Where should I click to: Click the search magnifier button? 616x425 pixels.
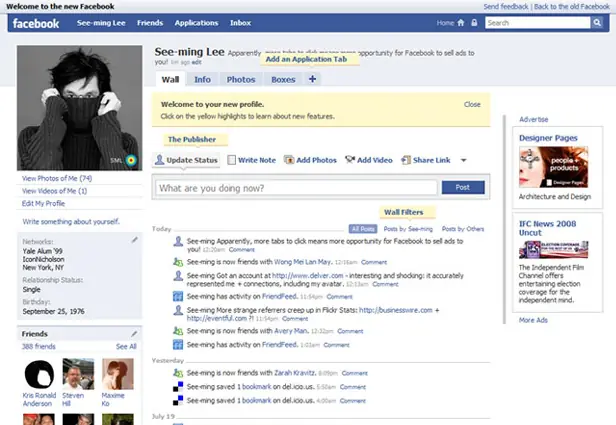[x=597, y=23]
